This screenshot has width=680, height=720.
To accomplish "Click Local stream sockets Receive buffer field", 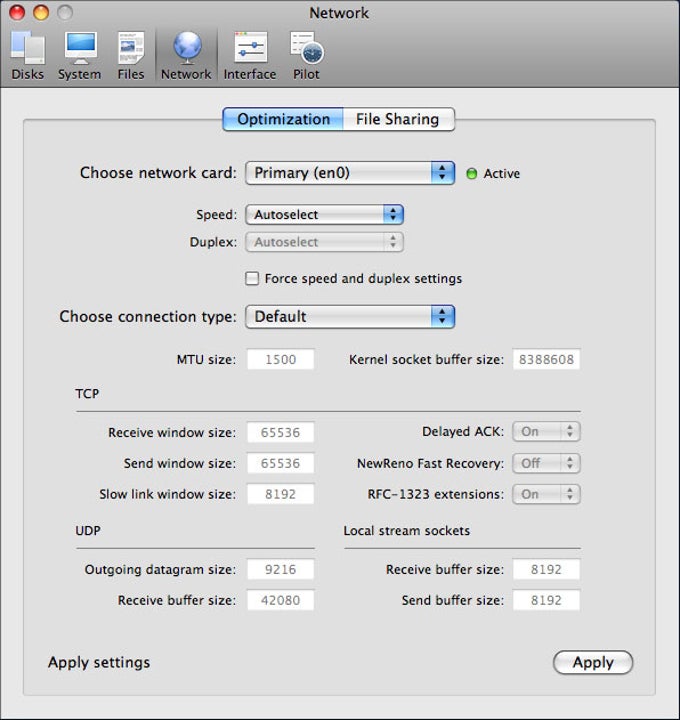I will click(x=546, y=569).
